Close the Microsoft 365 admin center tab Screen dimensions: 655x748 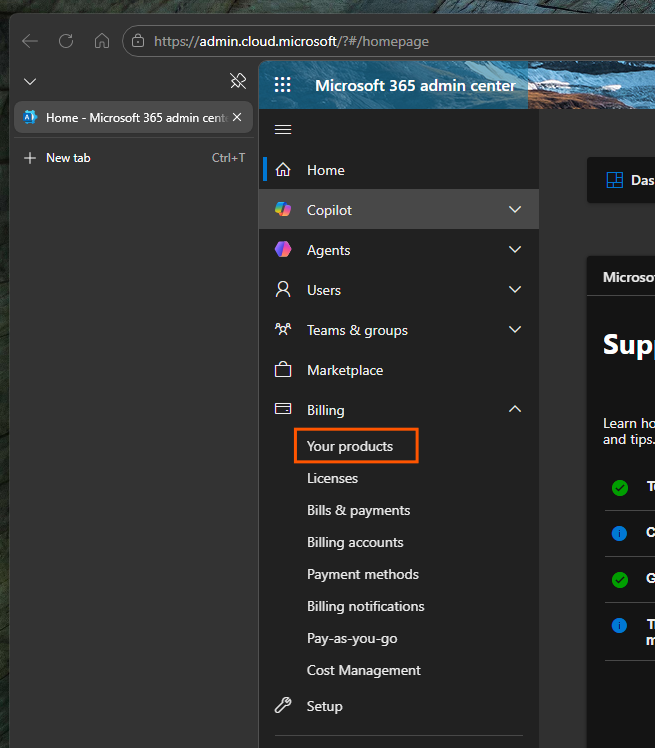[x=237, y=117]
